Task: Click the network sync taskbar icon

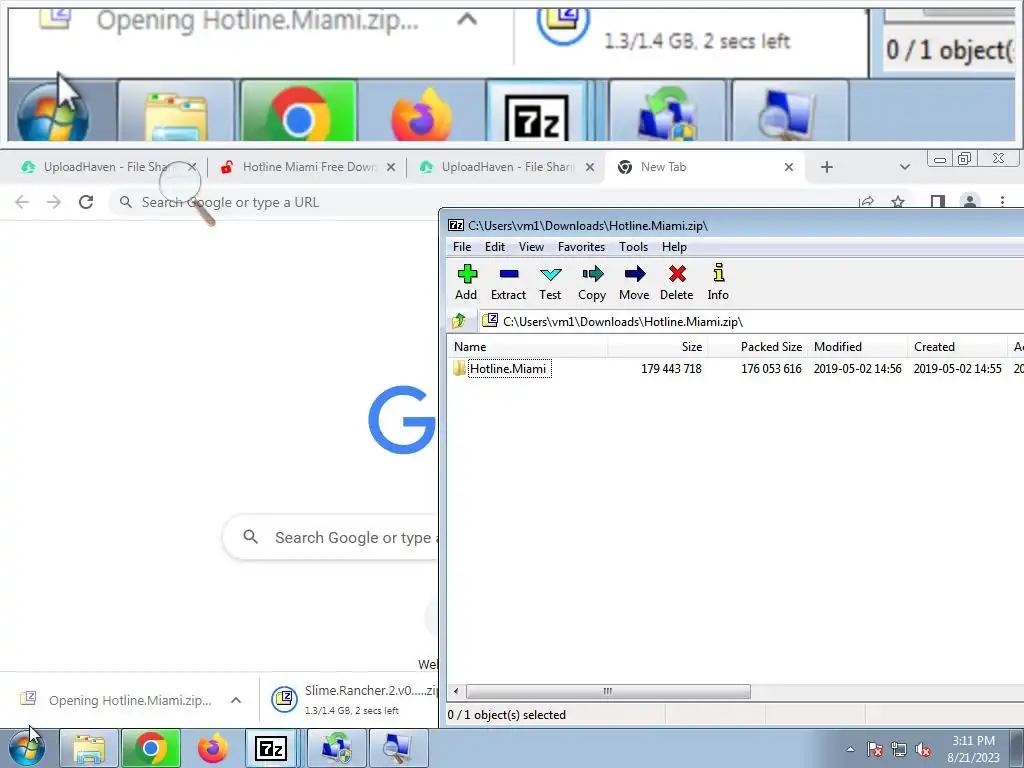Action: click(x=336, y=748)
